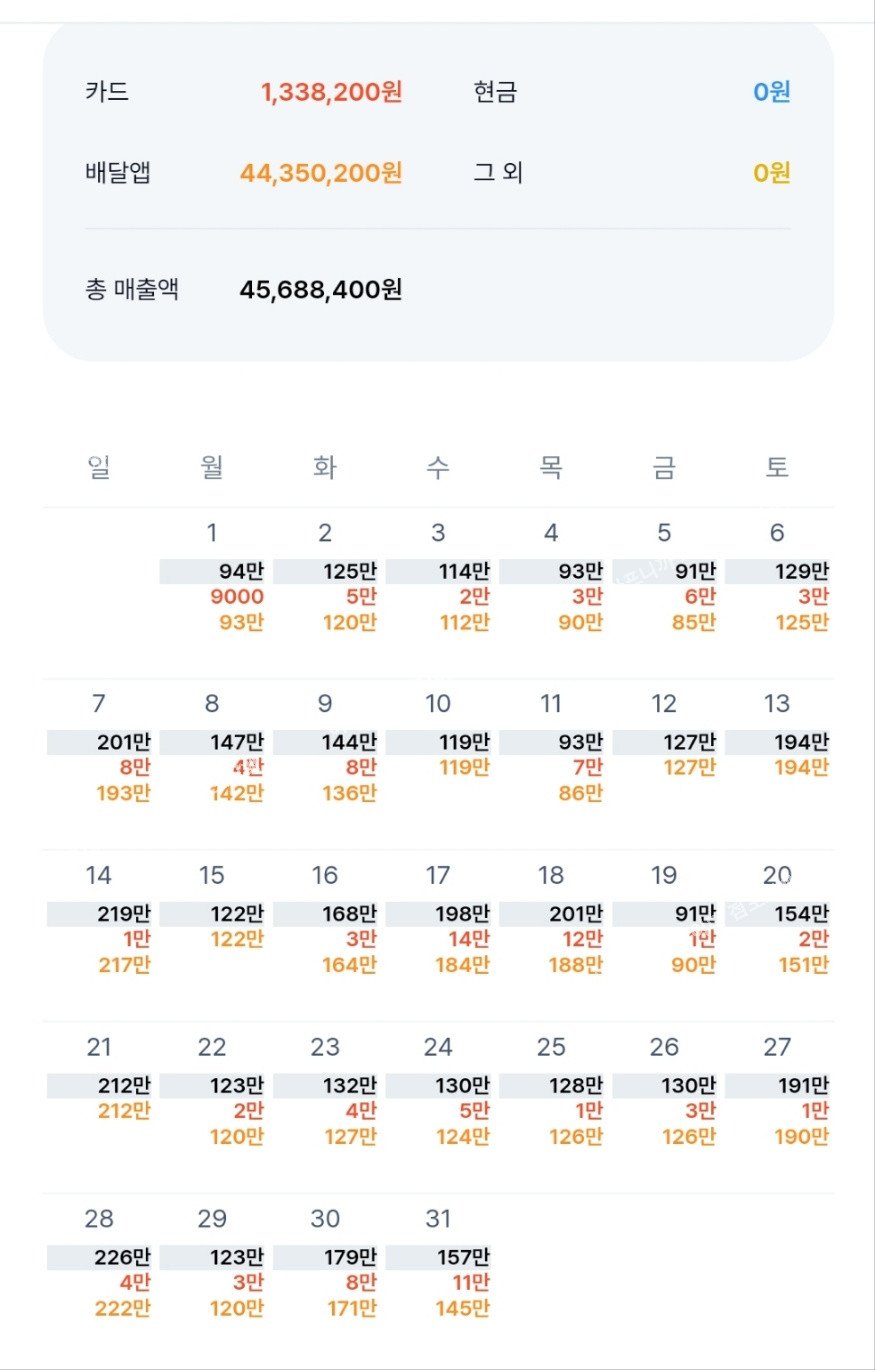This screenshot has width=875, height=1370.
Task: Click the 119만 total on day 10
Action: tap(462, 743)
